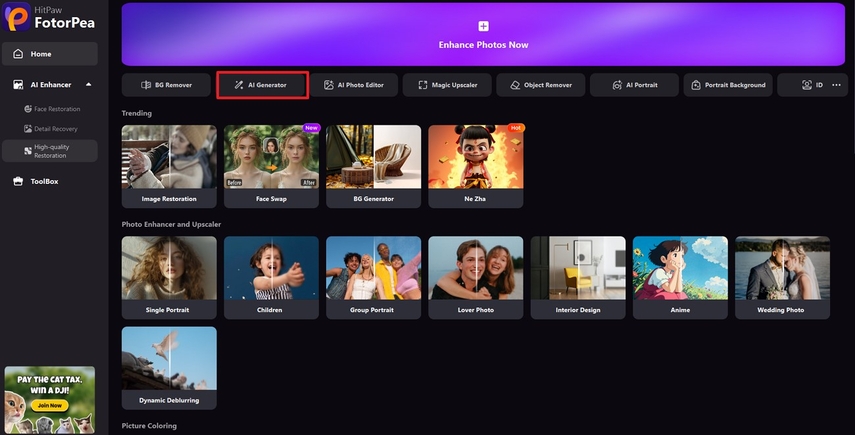Select High-quality Restoration in sidebar
The height and width of the screenshot is (435, 855).
click(x=50, y=151)
